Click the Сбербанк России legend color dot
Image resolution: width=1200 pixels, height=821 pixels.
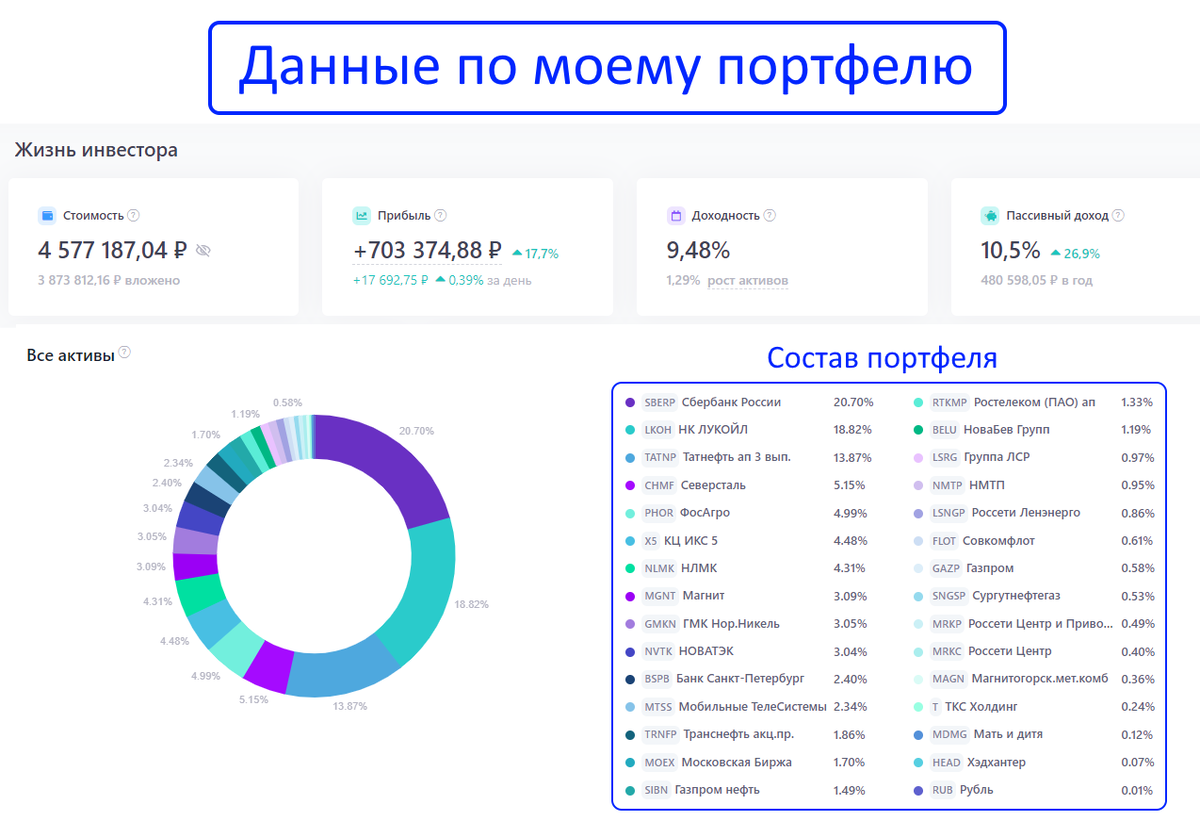point(630,402)
